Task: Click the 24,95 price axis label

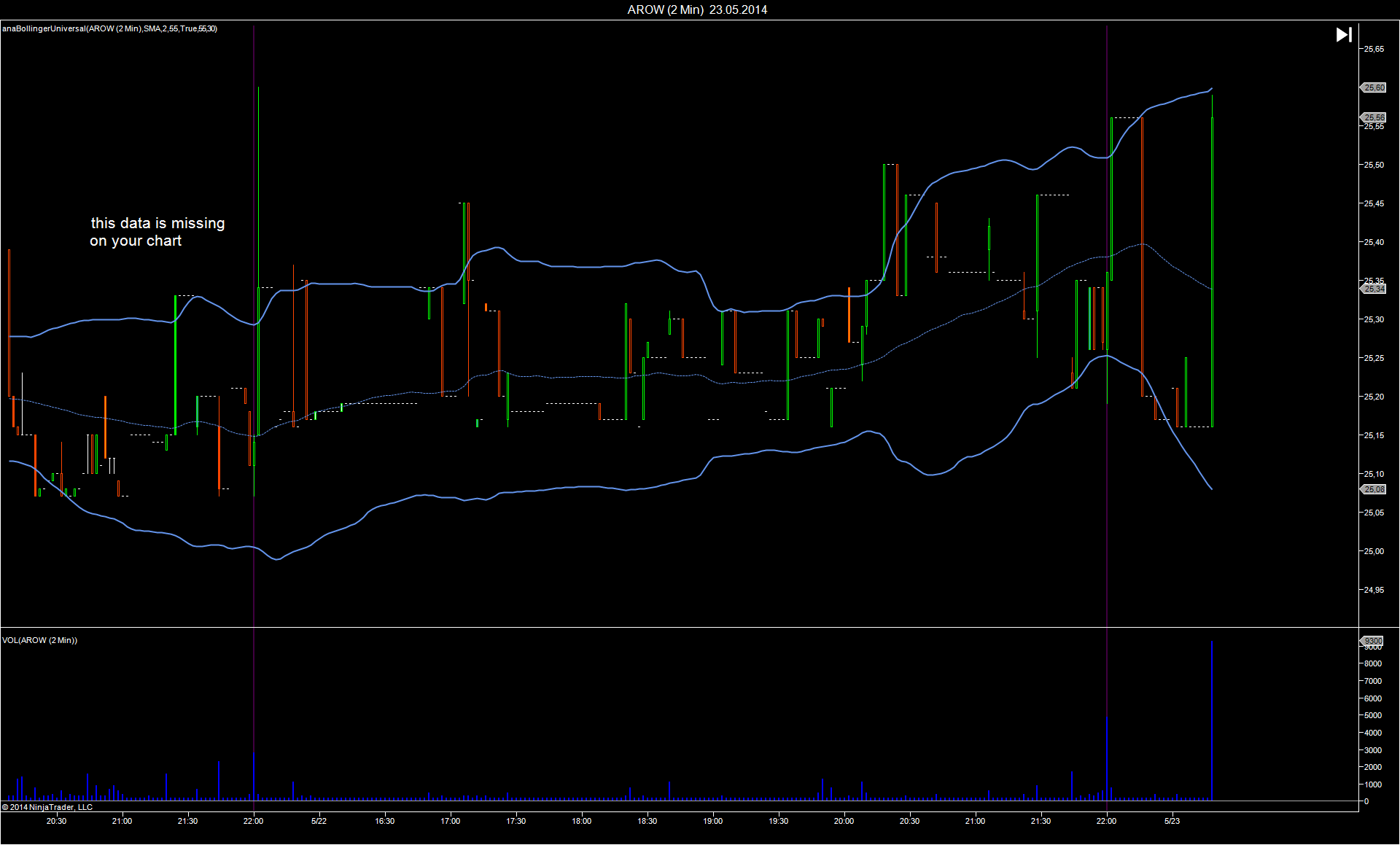Action: tap(1374, 590)
